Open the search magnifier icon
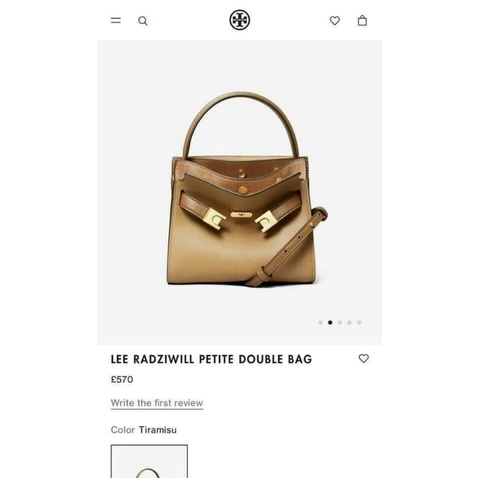This screenshot has height=478, width=478. (x=143, y=21)
